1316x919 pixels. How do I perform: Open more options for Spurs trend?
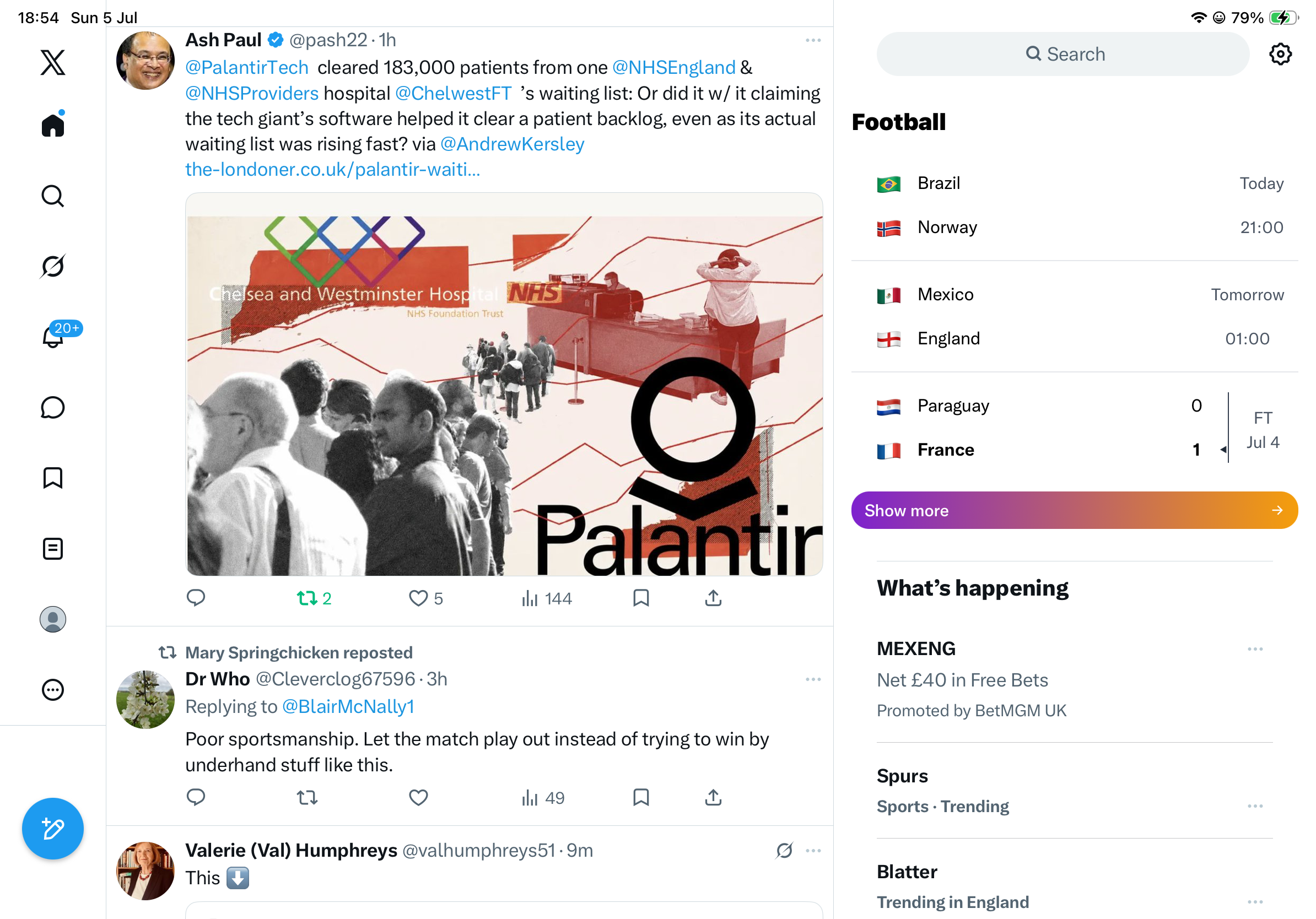tap(1255, 806)
